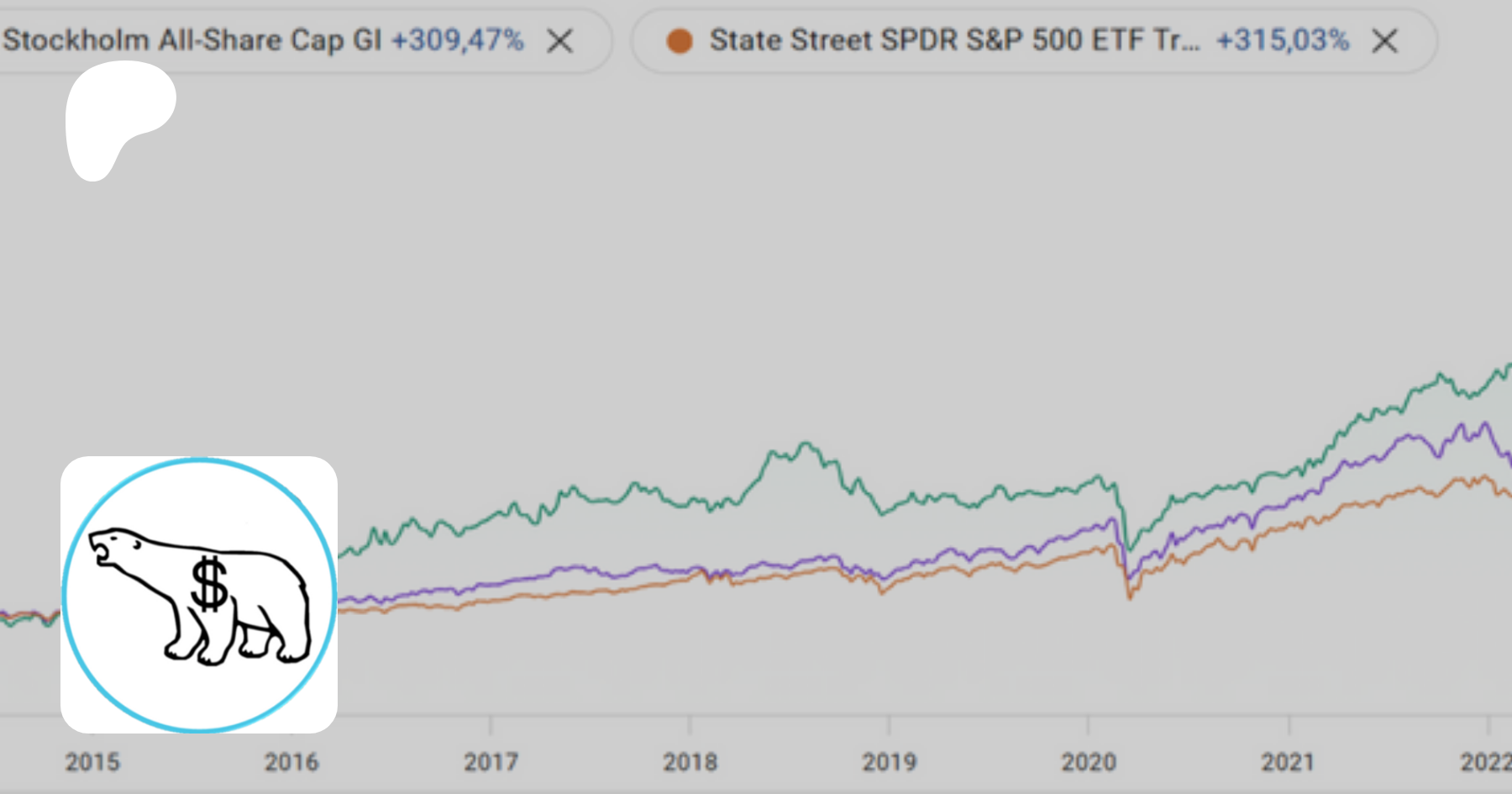Viewport: 1512px width, 794px height.
Task: Select the 2016 axis label
Action: [291, 762]
